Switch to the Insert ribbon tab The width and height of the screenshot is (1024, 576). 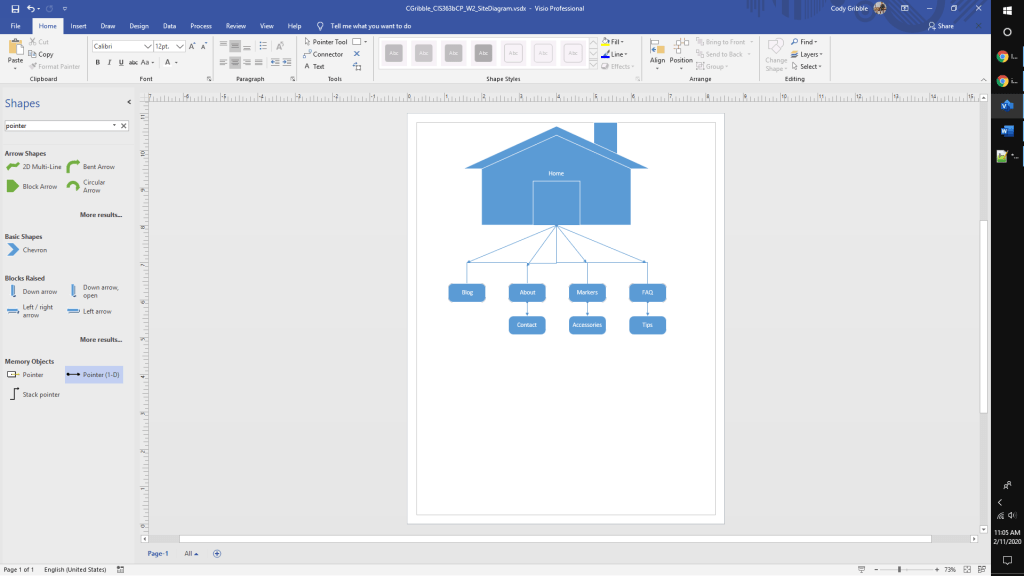pyautogui.click(x=78, y=25)
